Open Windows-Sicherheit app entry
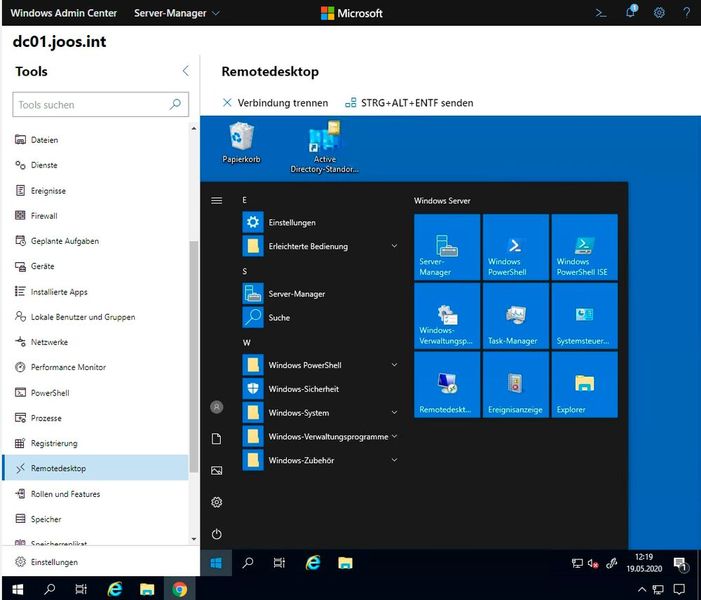Image resolution: width=701 pixels, height=600 pixels. (320, 389)
